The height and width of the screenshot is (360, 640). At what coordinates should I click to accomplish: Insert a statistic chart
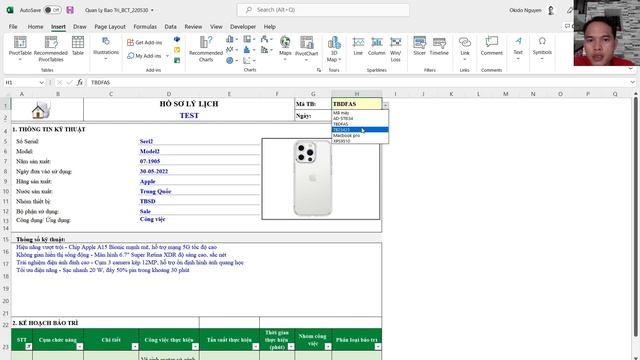pyautogui.click(x=249, y=50)
